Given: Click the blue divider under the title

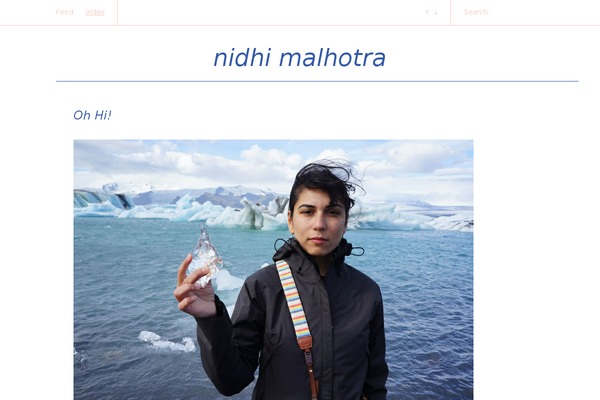Looking at the screenshot, I should 317,81.
